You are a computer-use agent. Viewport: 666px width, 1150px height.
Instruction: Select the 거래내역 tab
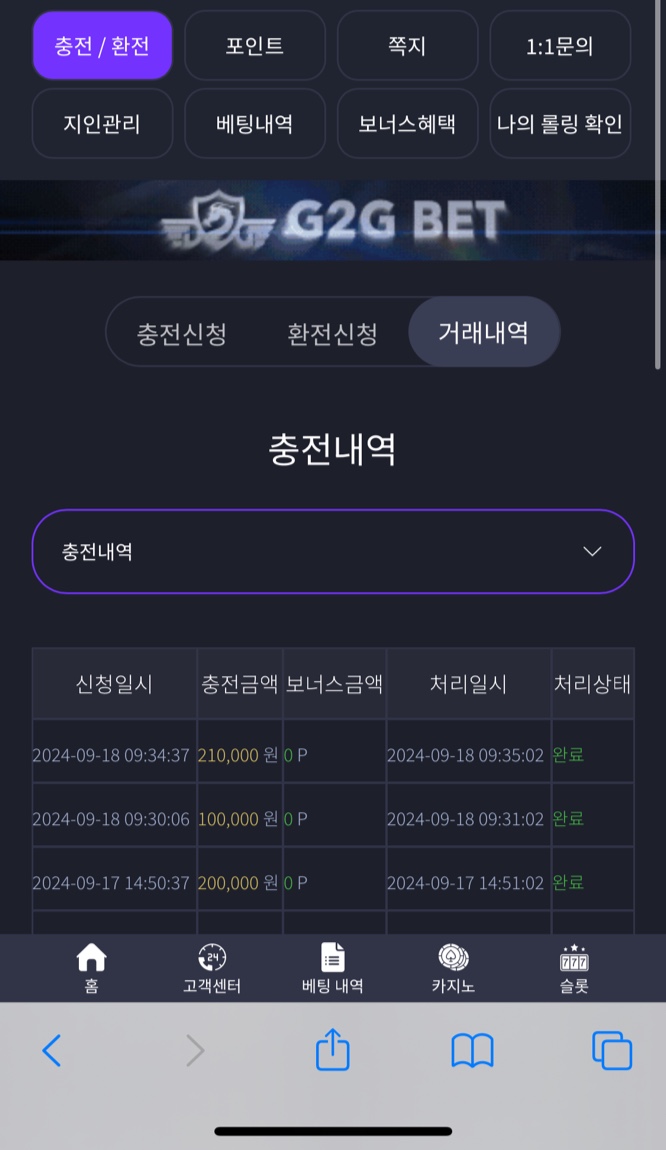(484, 332)
